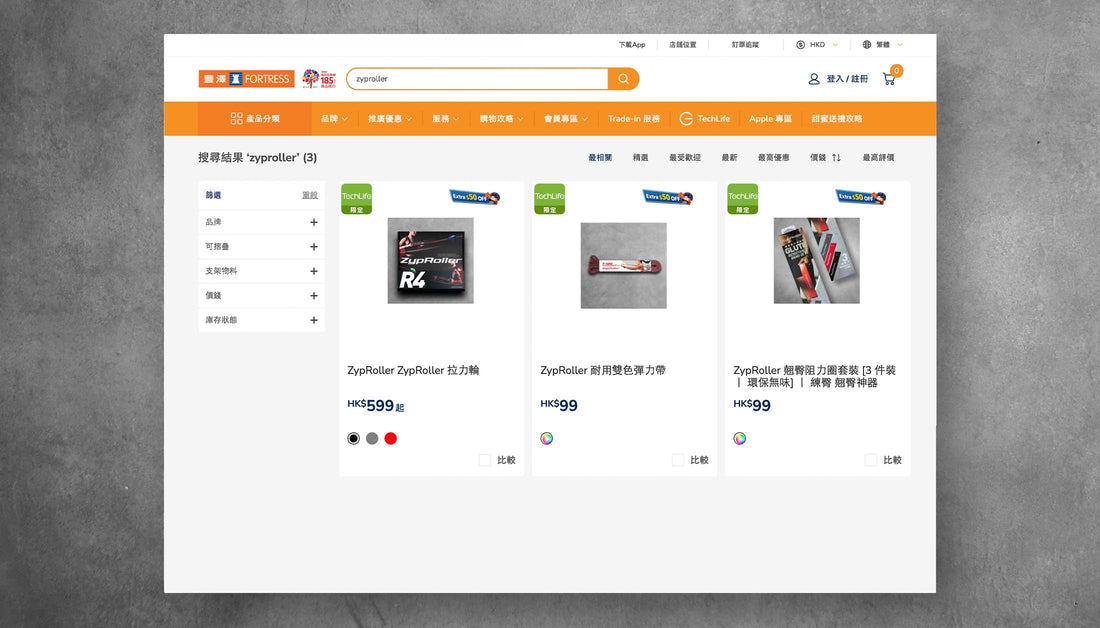Tick 比較 checkbox for 耐用雙色彈力帶
This screenshot has height=628, width=1100.
click(x=678, y=460)
